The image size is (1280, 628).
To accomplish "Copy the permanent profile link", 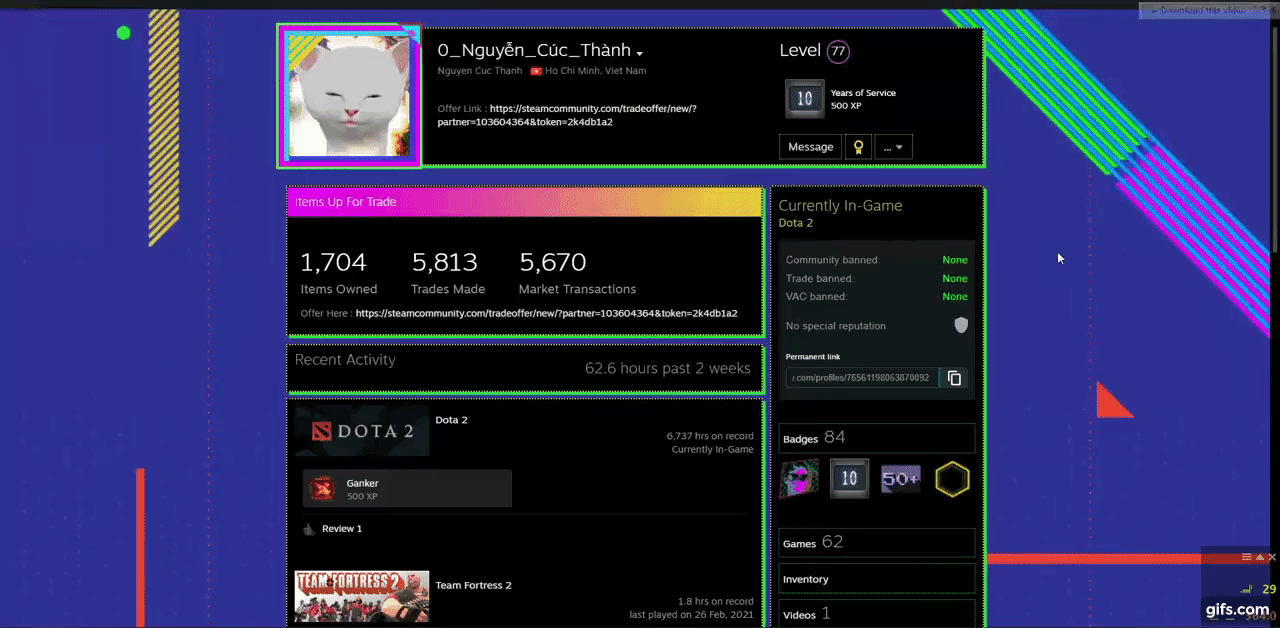I will (954, 378).
